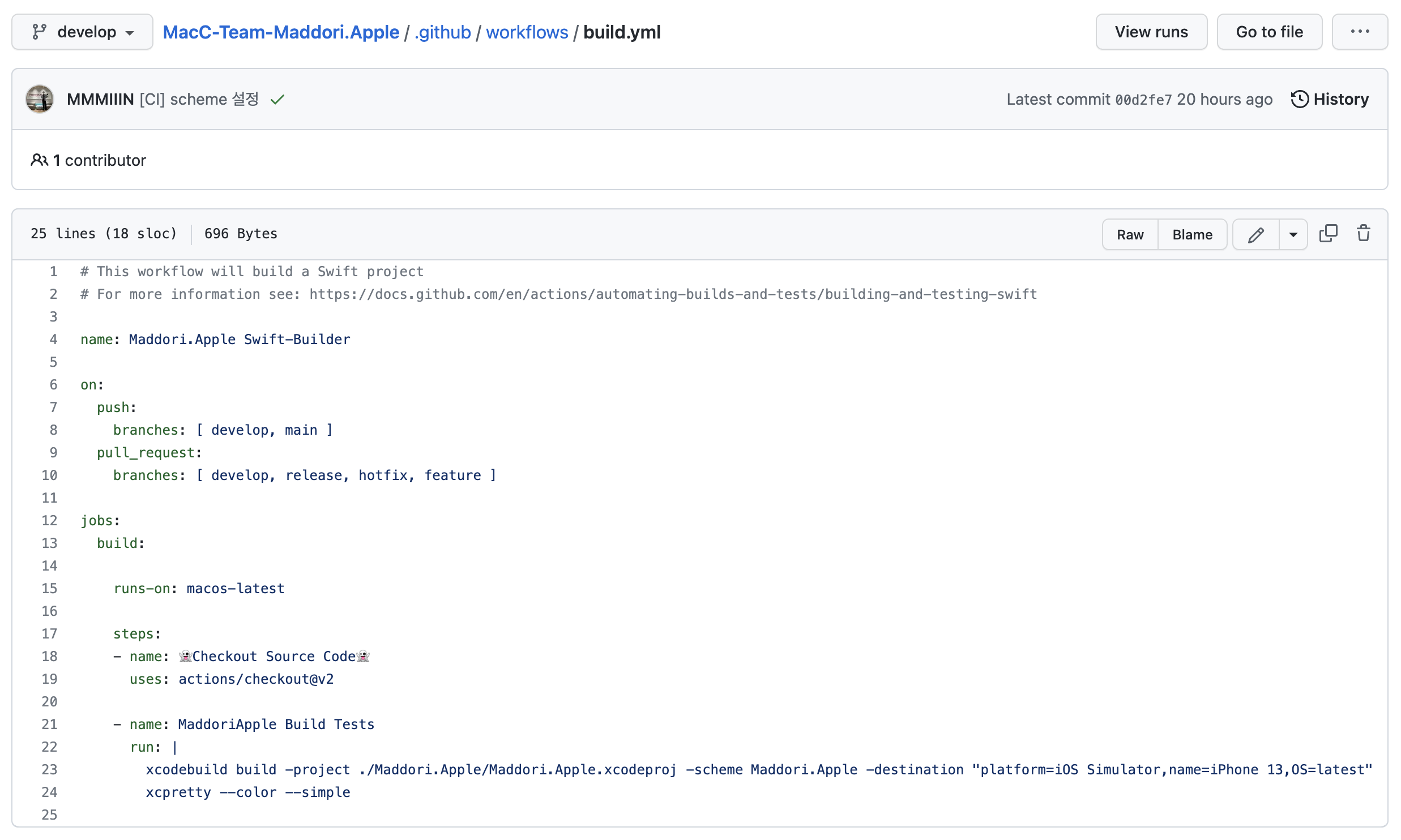Click the pencil edit file icon
This screenshot has width=1401, height=840.
(x=1255, y=234)
